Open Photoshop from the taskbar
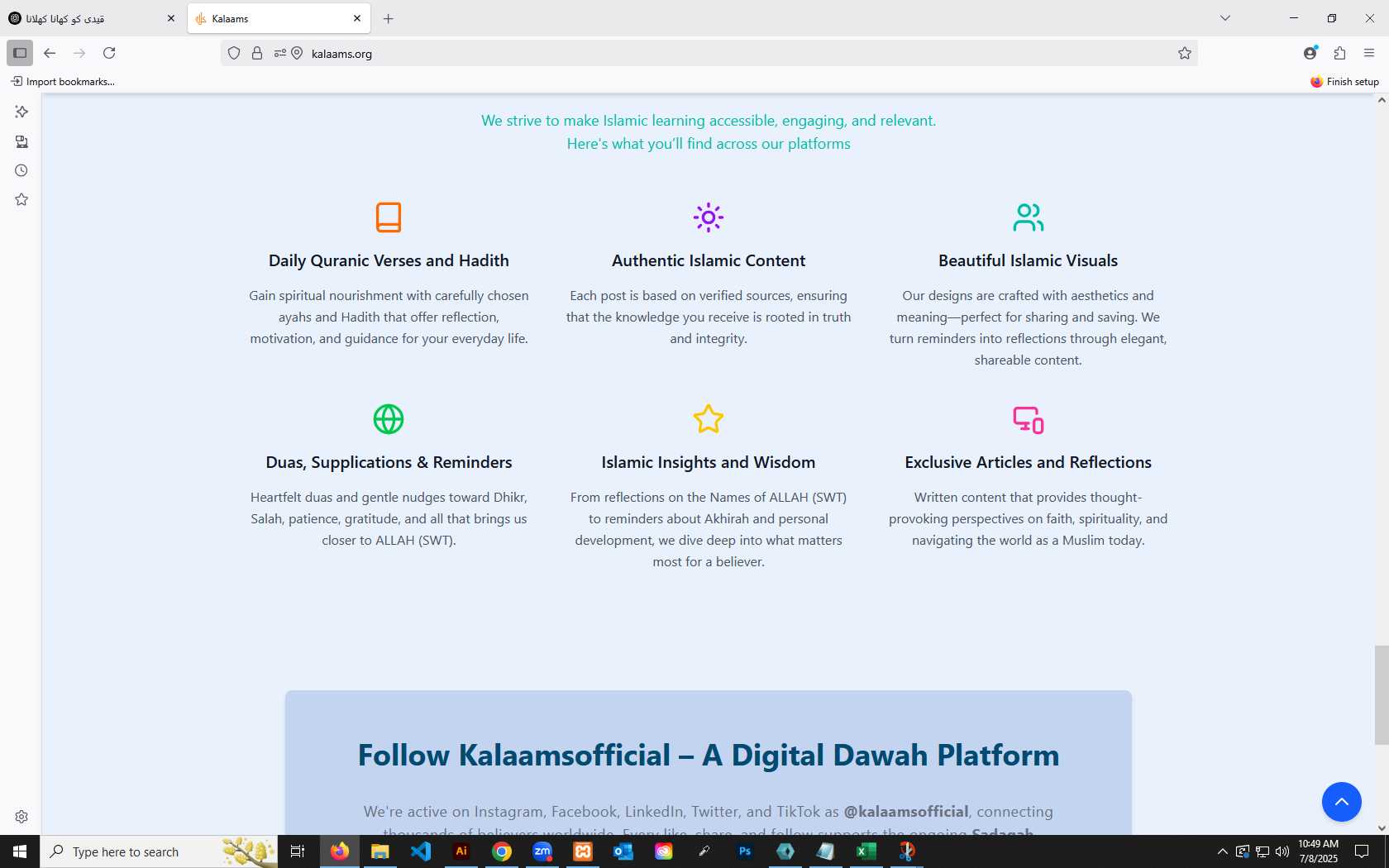Screen dimensions: 1389x868 click(x=745, y=851)
